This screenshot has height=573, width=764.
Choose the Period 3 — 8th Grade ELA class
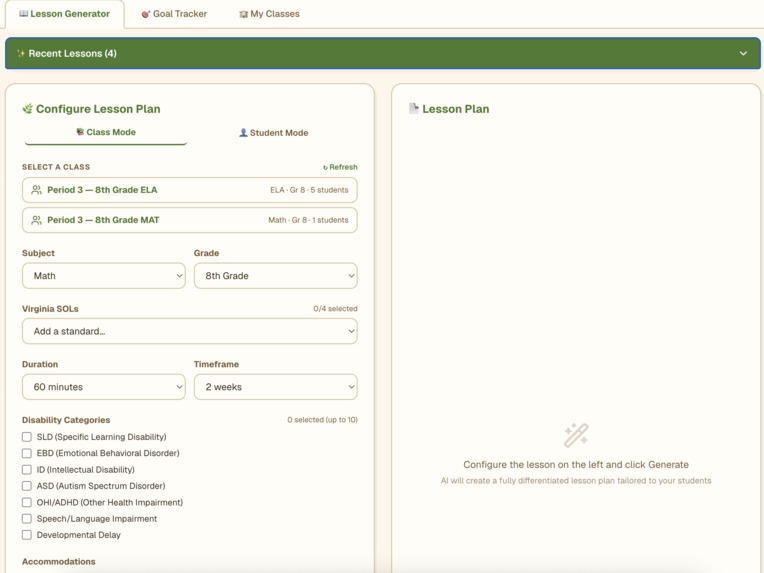pos(190,190)
